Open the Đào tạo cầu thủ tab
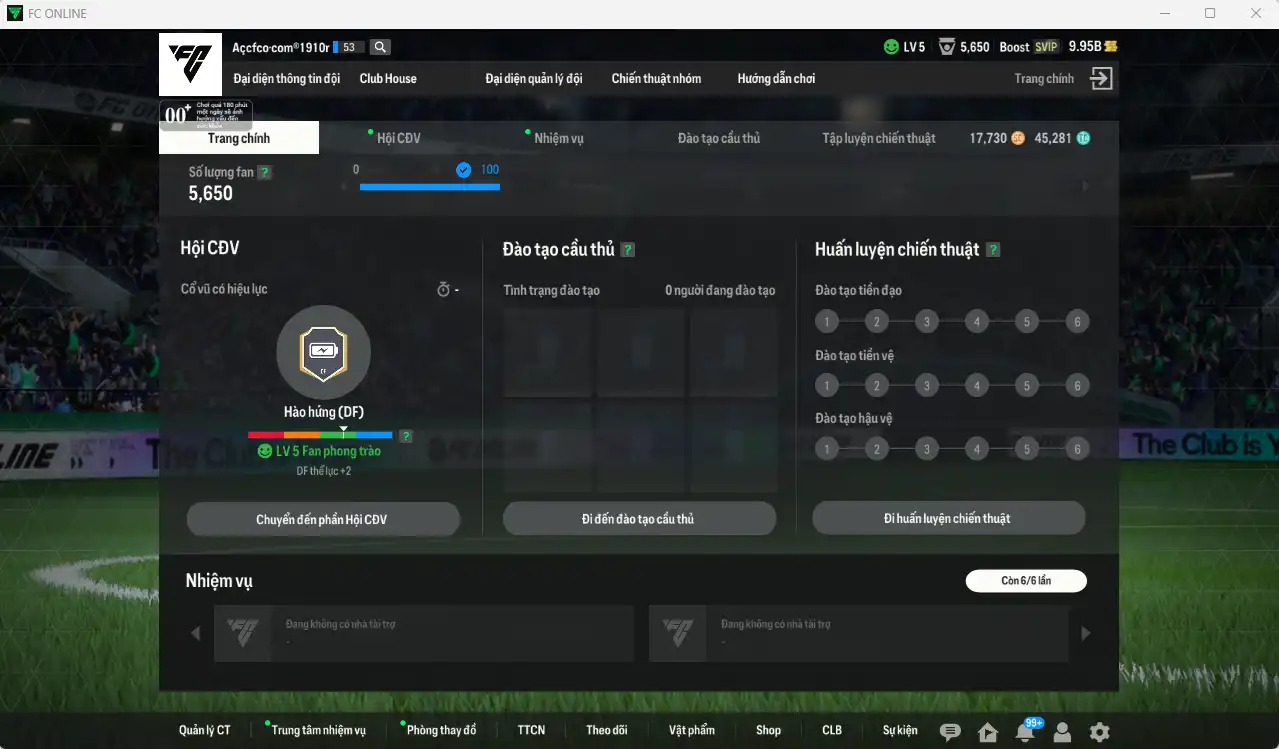 [x=719, y=138]
